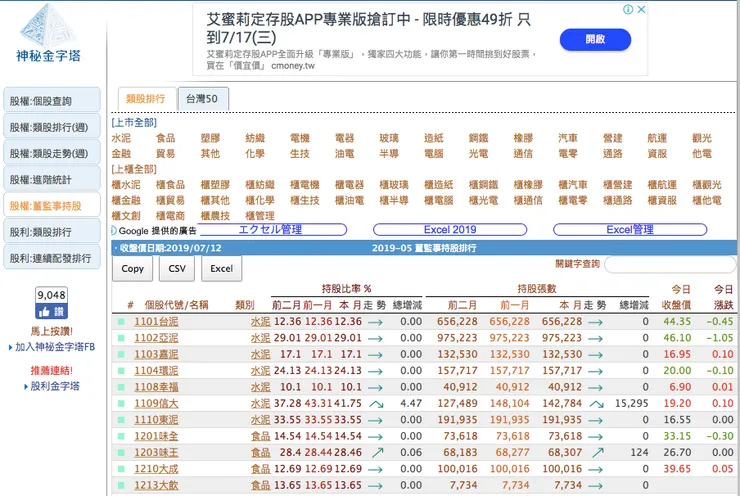Click 食品 category in 1201味全 row
Viewport: 740px width, 496px height.
[261, 436]
